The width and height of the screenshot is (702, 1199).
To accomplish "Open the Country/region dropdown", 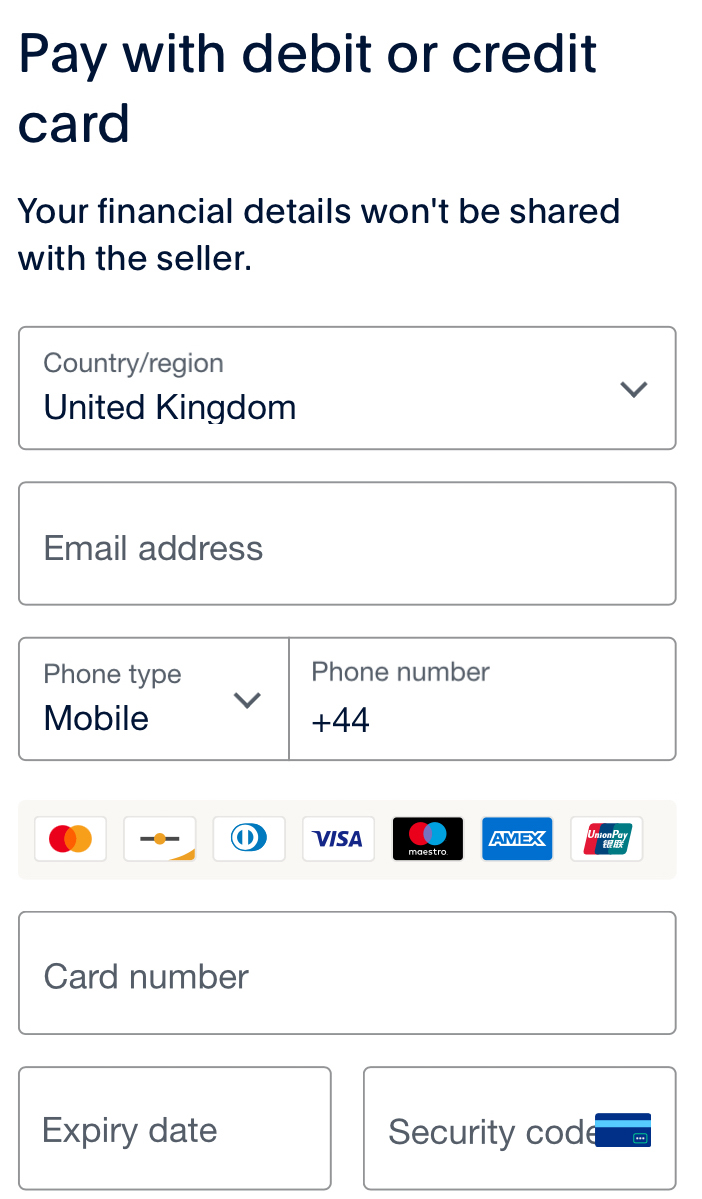I will point(347,388).
